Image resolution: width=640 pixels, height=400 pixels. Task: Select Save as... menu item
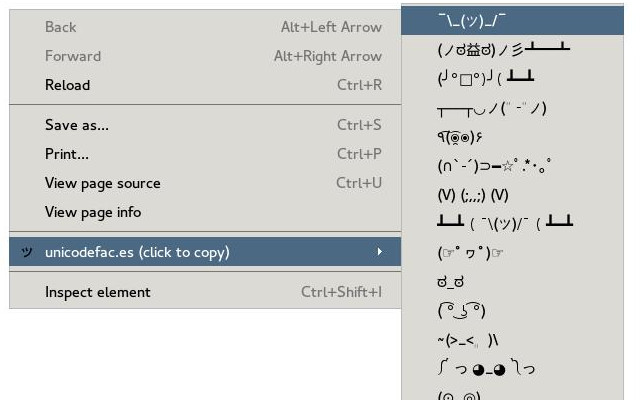205,125
